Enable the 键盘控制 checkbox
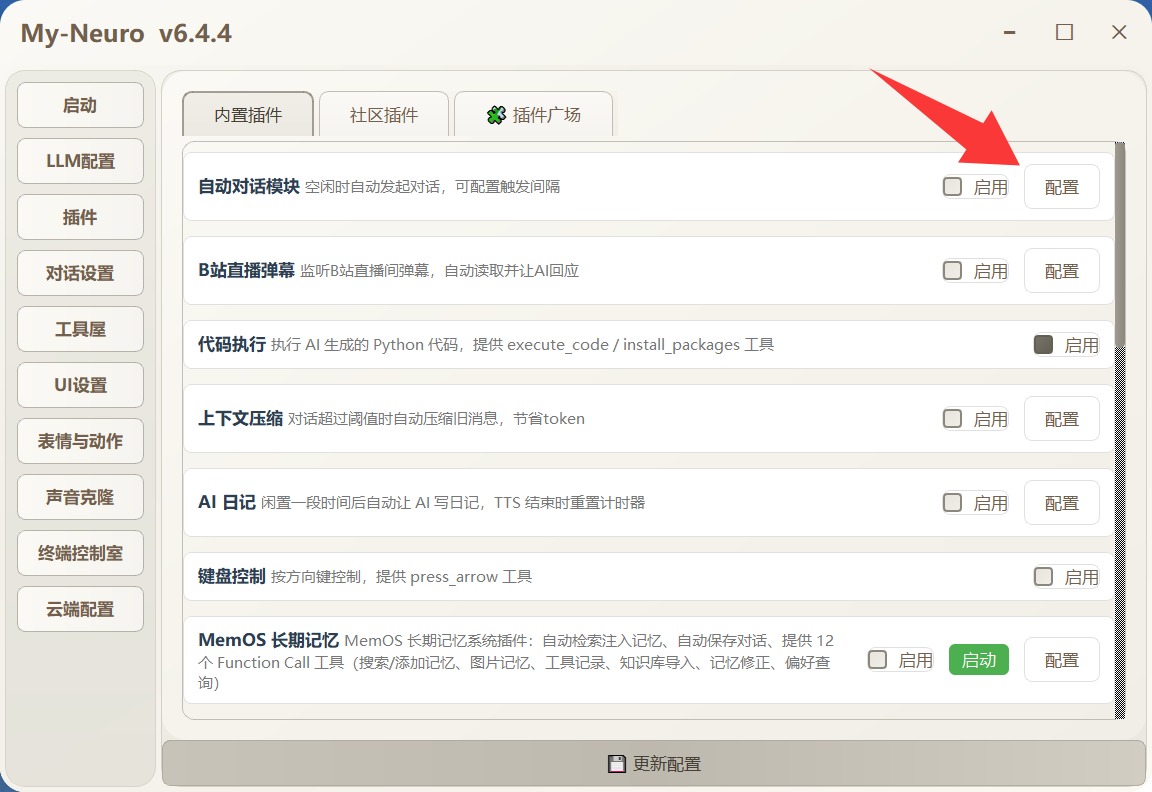The image size is (1152, 792). pos(1044,577)
